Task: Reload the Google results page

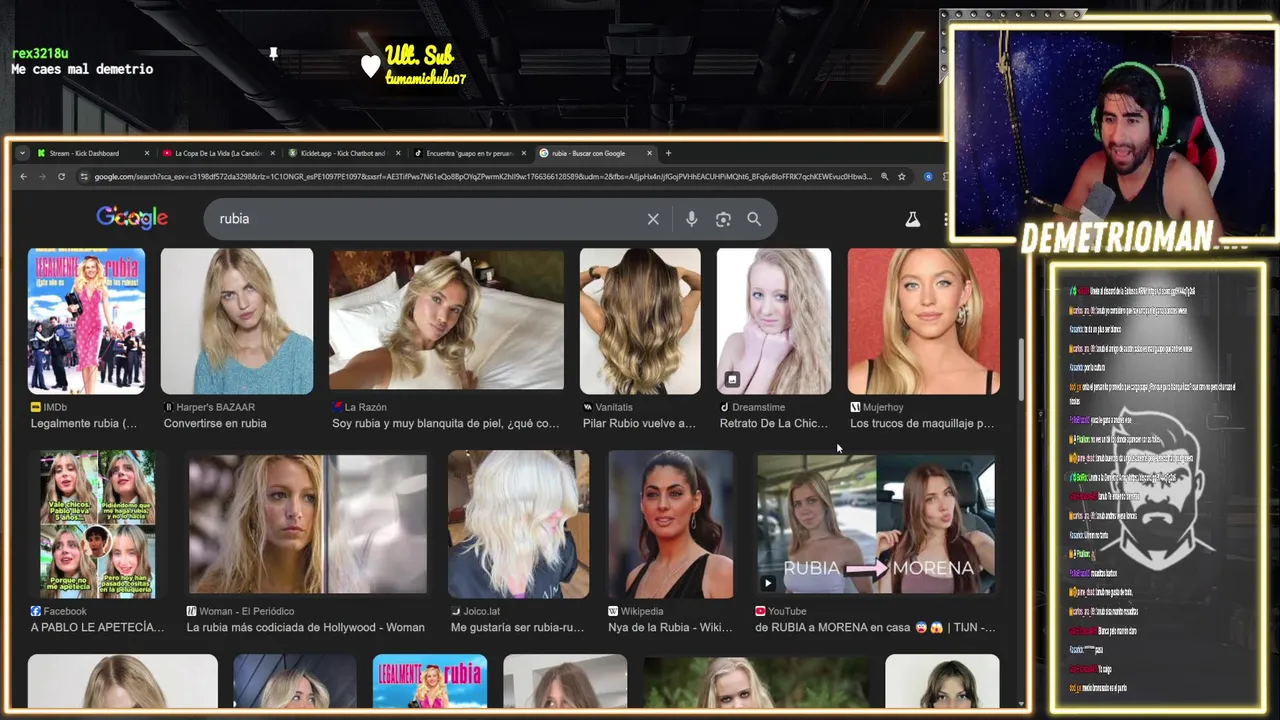Action: tap(61, 177)
